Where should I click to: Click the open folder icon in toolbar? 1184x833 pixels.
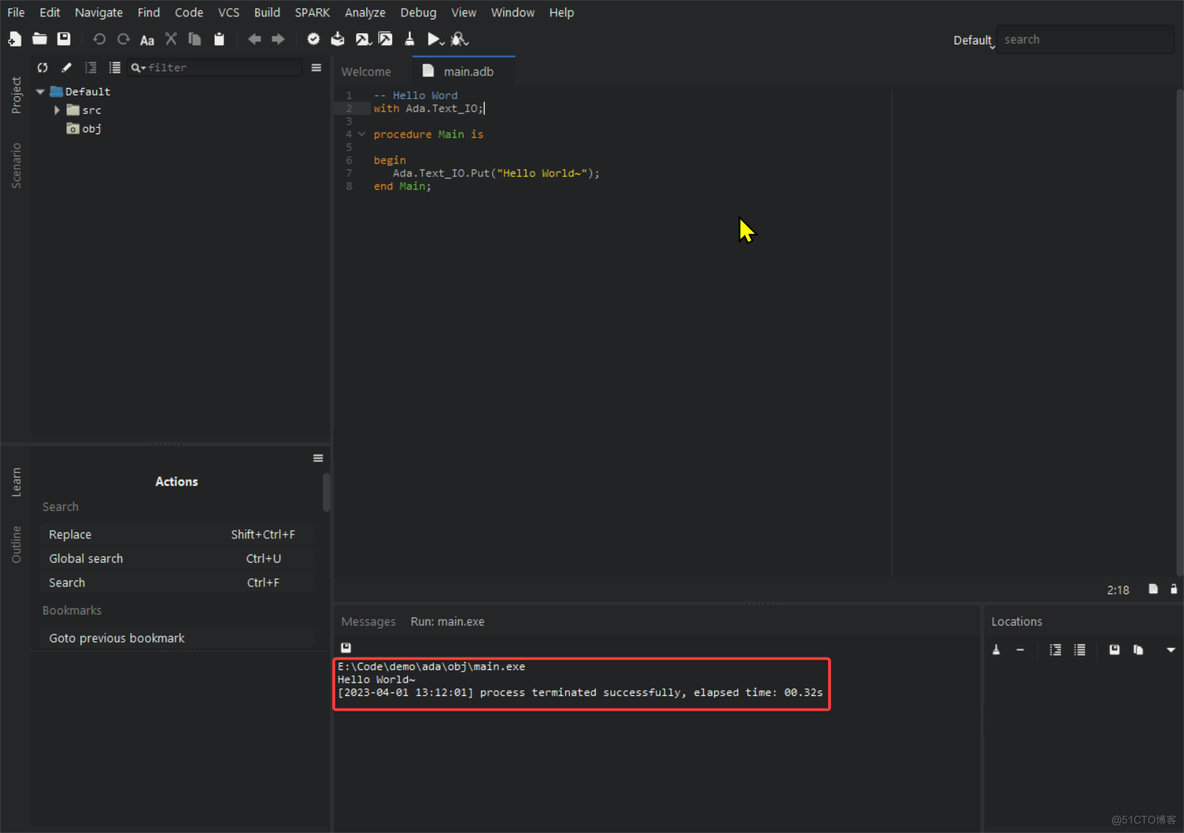[x=40, y=39]
